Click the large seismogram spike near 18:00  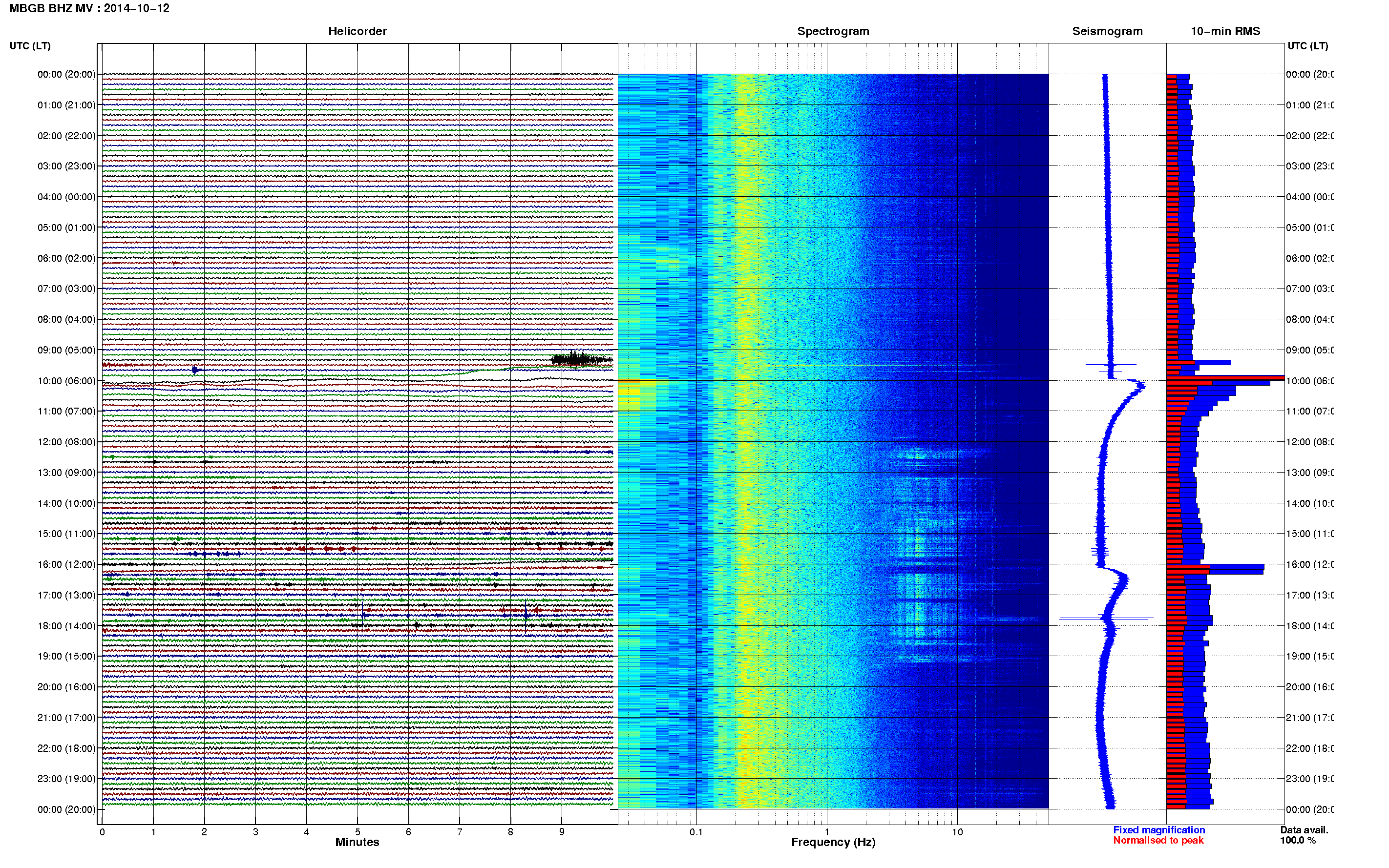point(1106,619)
